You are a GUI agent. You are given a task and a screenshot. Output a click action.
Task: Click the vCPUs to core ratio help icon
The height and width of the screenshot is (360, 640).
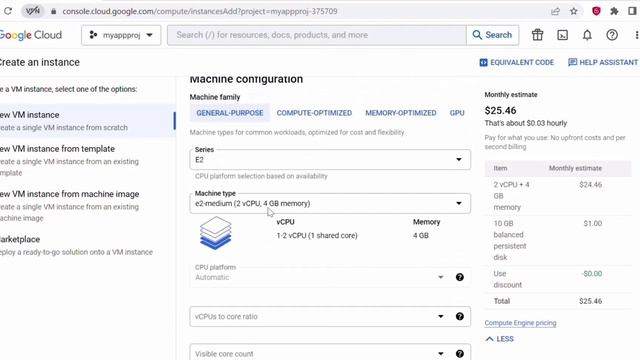point(460,316)
